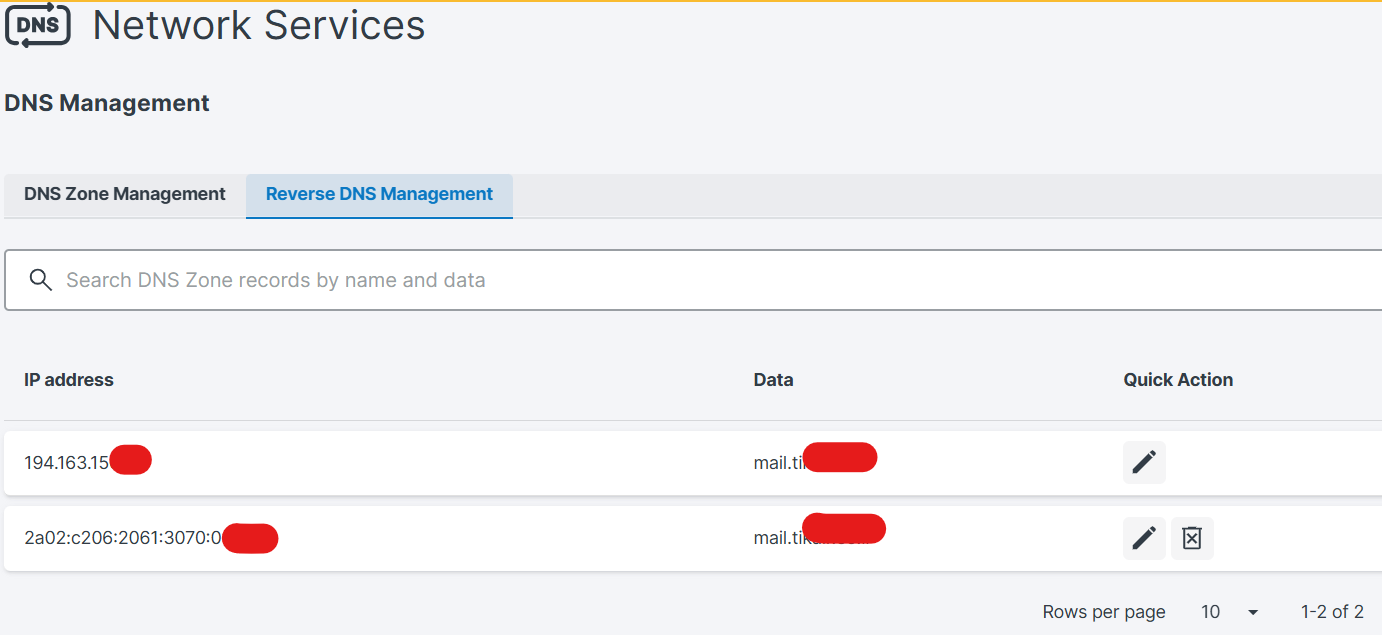1382x635 pixels.
Task: Click the Data column header
Action: (773, 380)
